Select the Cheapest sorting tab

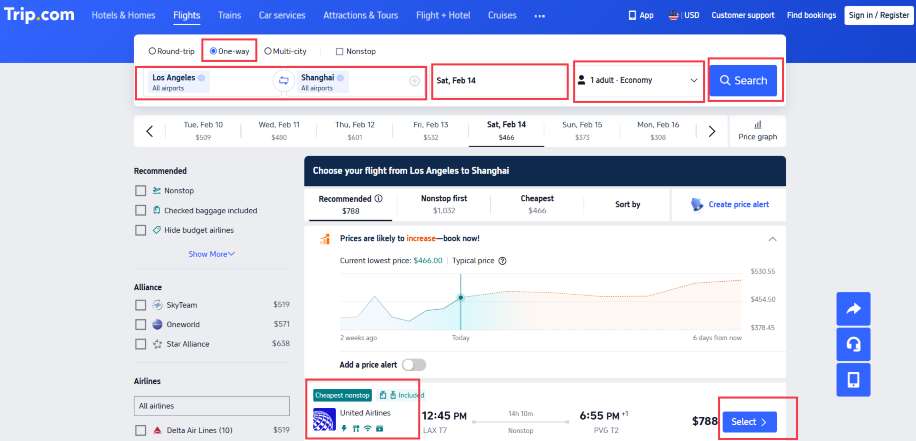click(x=537, y=204)
